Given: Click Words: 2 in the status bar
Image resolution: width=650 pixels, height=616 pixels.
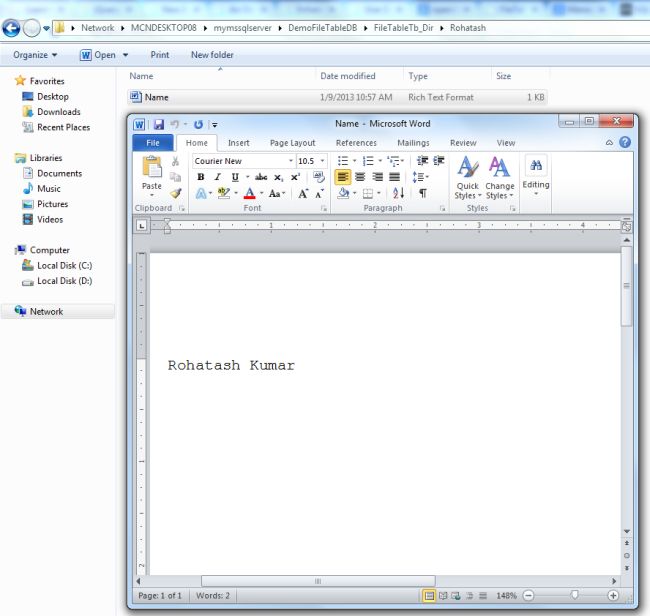Looking at the screenshot, I should click(x=213, y=596).
